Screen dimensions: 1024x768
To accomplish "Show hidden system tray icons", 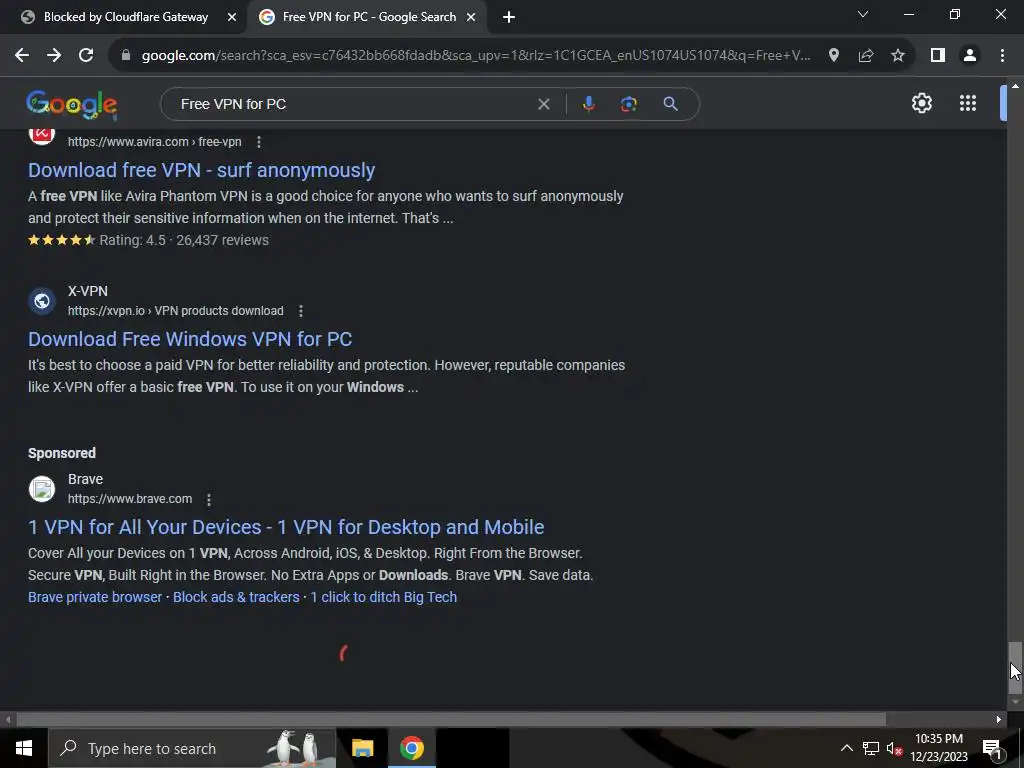I will [x=846, y=748].
